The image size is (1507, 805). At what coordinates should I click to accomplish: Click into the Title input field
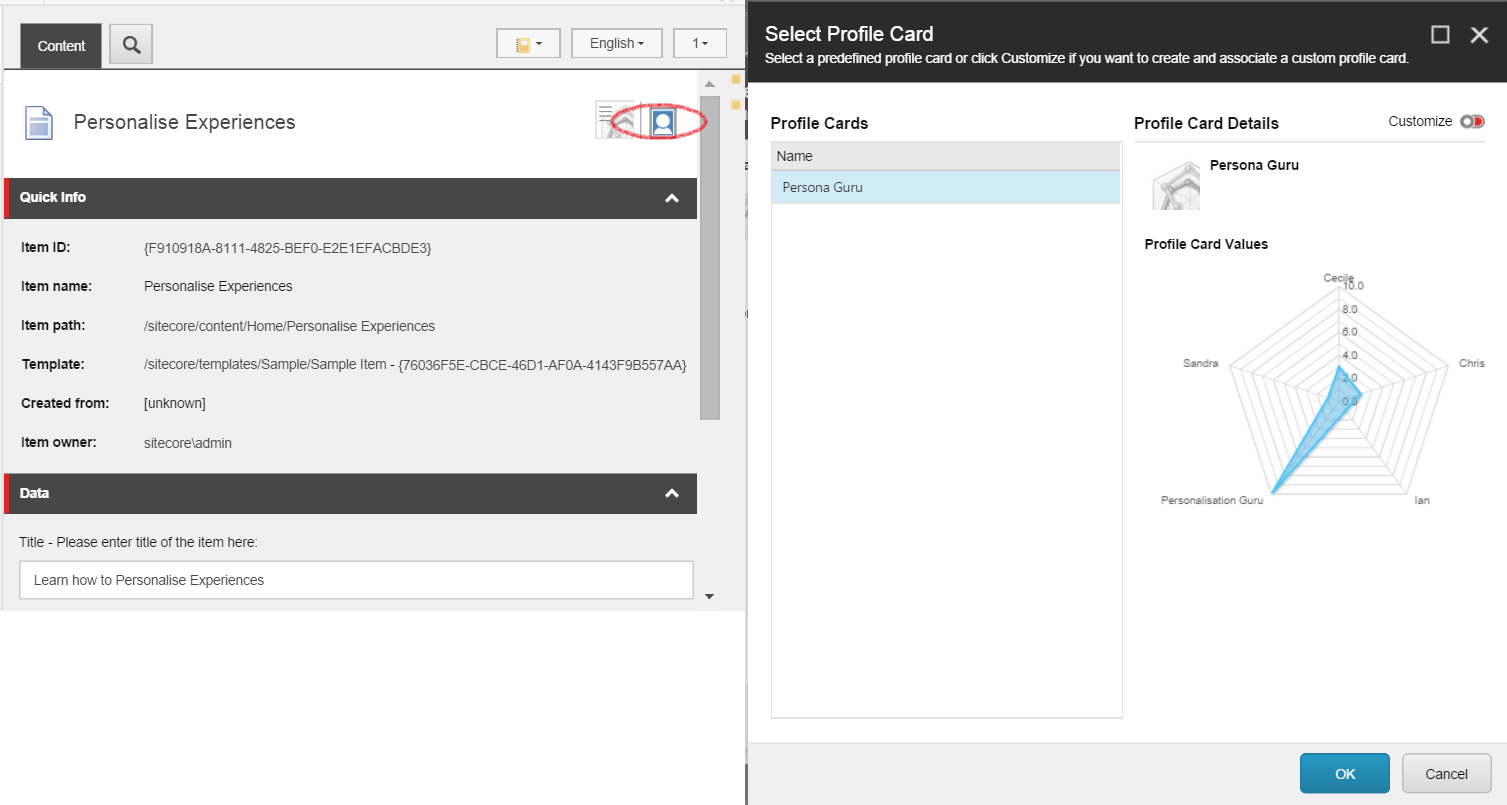coord(356,580)
